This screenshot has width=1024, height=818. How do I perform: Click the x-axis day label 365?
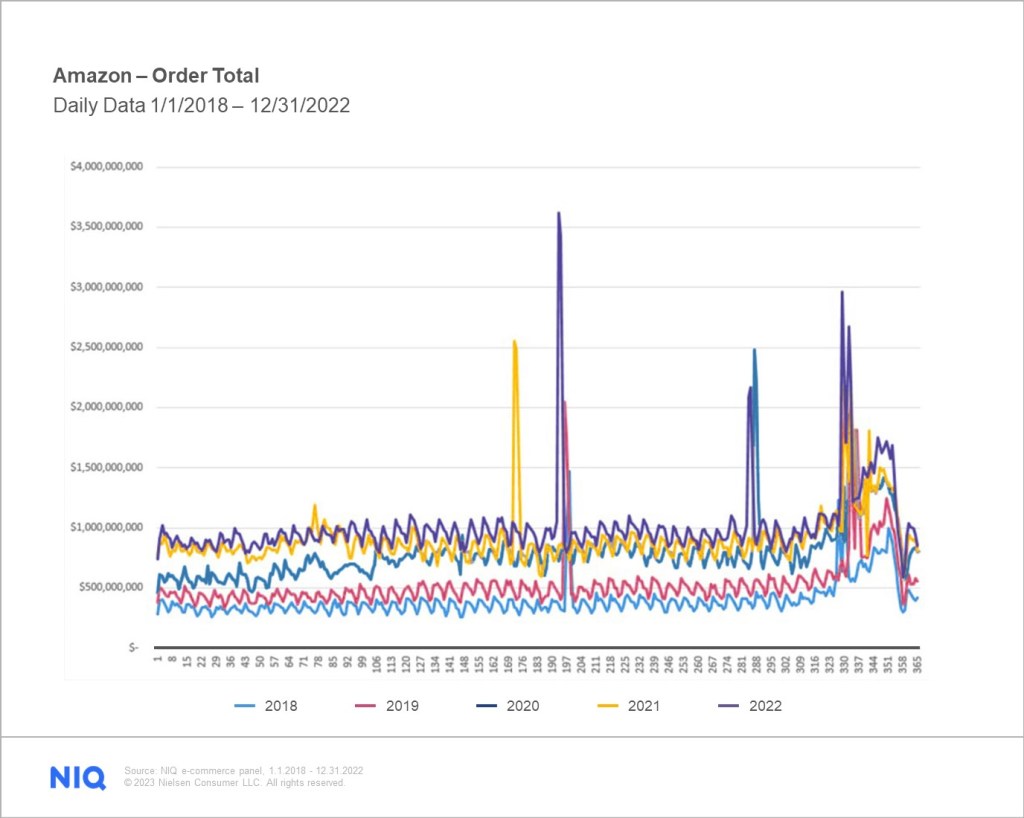(x=916, y=663)
